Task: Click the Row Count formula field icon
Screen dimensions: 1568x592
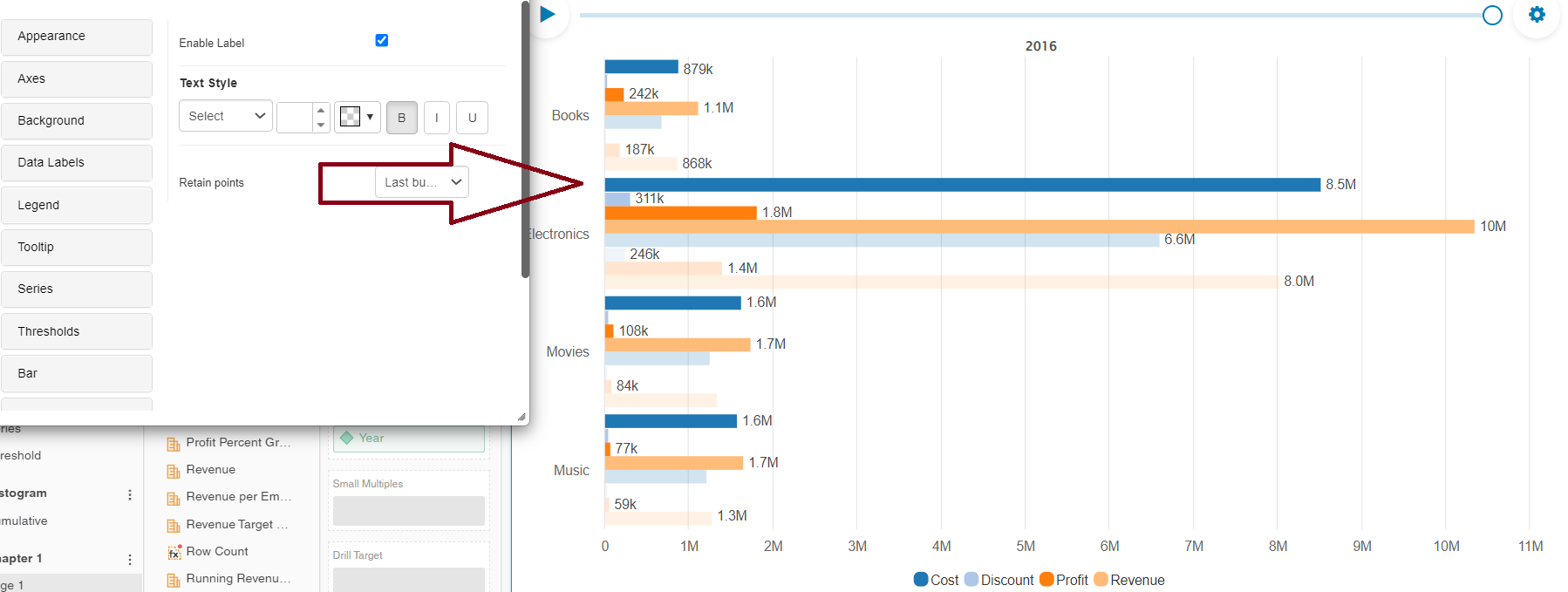Action: coord(174,552)
